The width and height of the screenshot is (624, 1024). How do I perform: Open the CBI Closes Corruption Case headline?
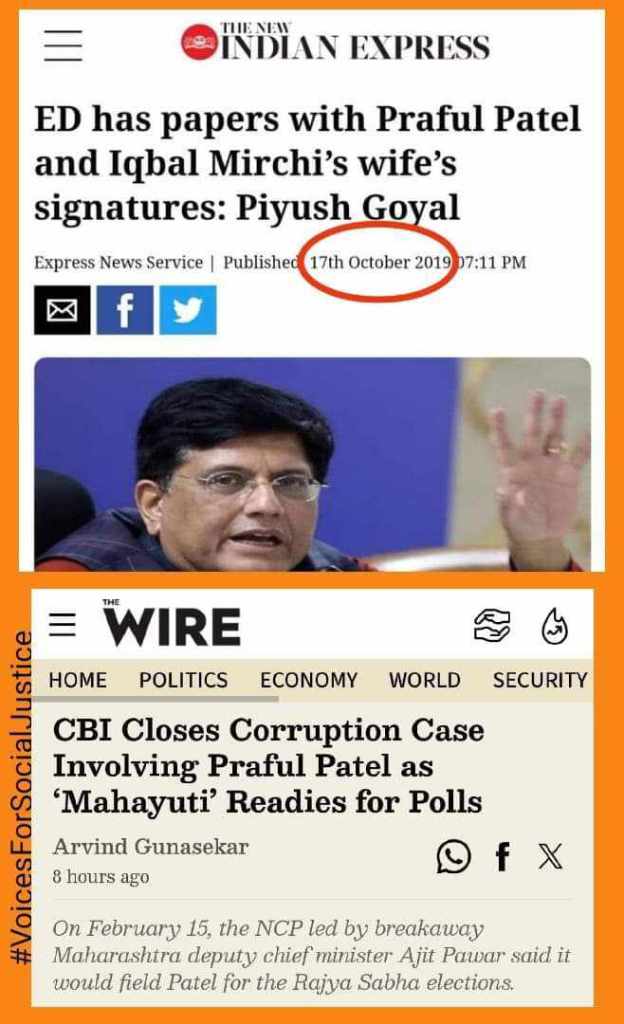268,766
